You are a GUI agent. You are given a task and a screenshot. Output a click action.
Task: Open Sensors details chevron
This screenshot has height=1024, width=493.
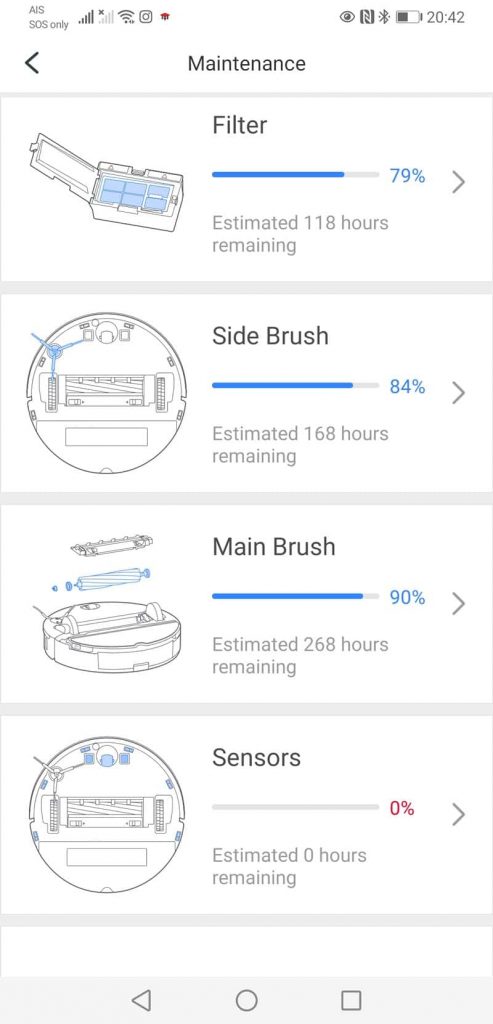[458, 815]
